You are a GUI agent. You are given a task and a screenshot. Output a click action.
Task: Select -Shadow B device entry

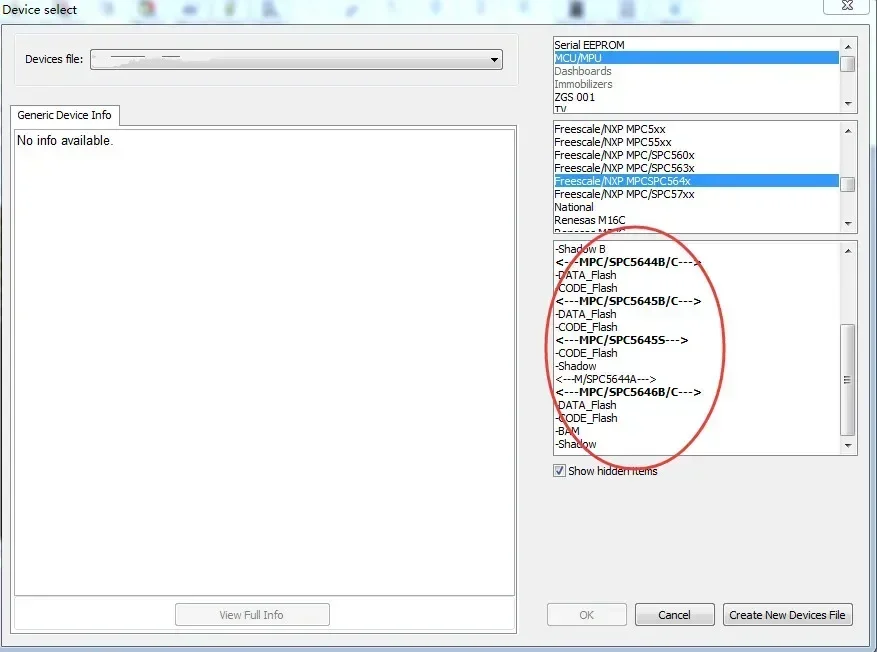(x=696, y=249)
